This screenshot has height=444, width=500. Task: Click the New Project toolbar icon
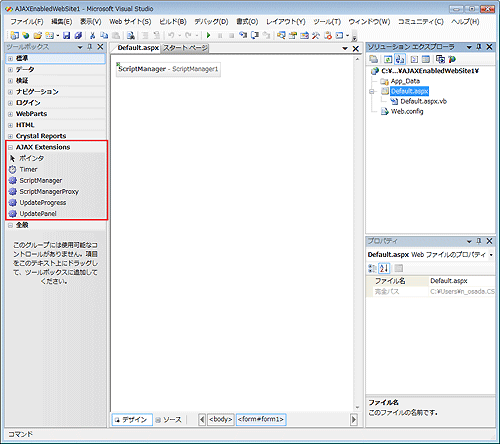pos(14,35)
